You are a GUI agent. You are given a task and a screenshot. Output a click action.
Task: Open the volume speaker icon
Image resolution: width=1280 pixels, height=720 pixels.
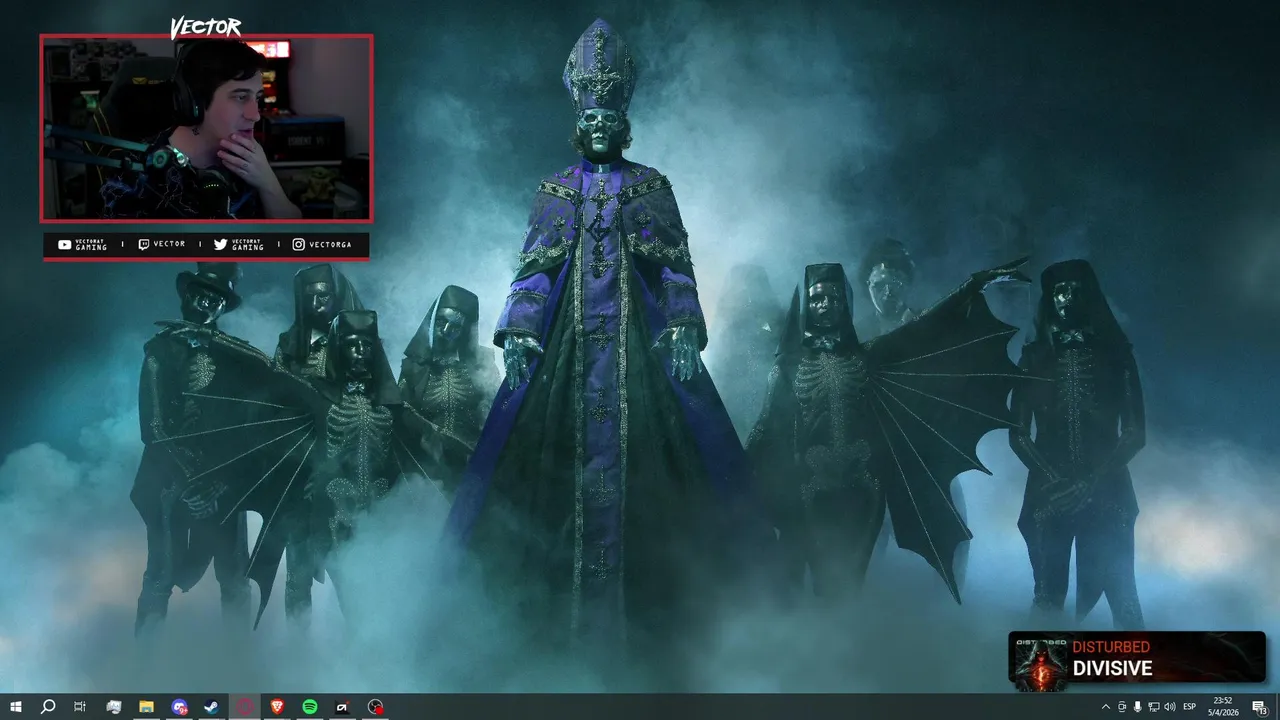(x=1170, y=707)
